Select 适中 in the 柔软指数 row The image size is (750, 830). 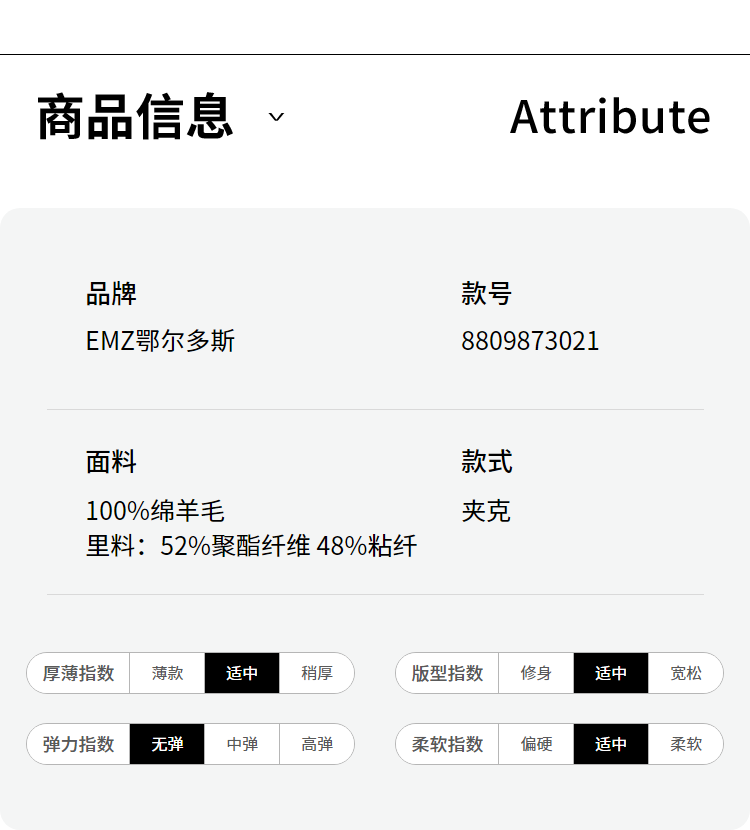611,744
